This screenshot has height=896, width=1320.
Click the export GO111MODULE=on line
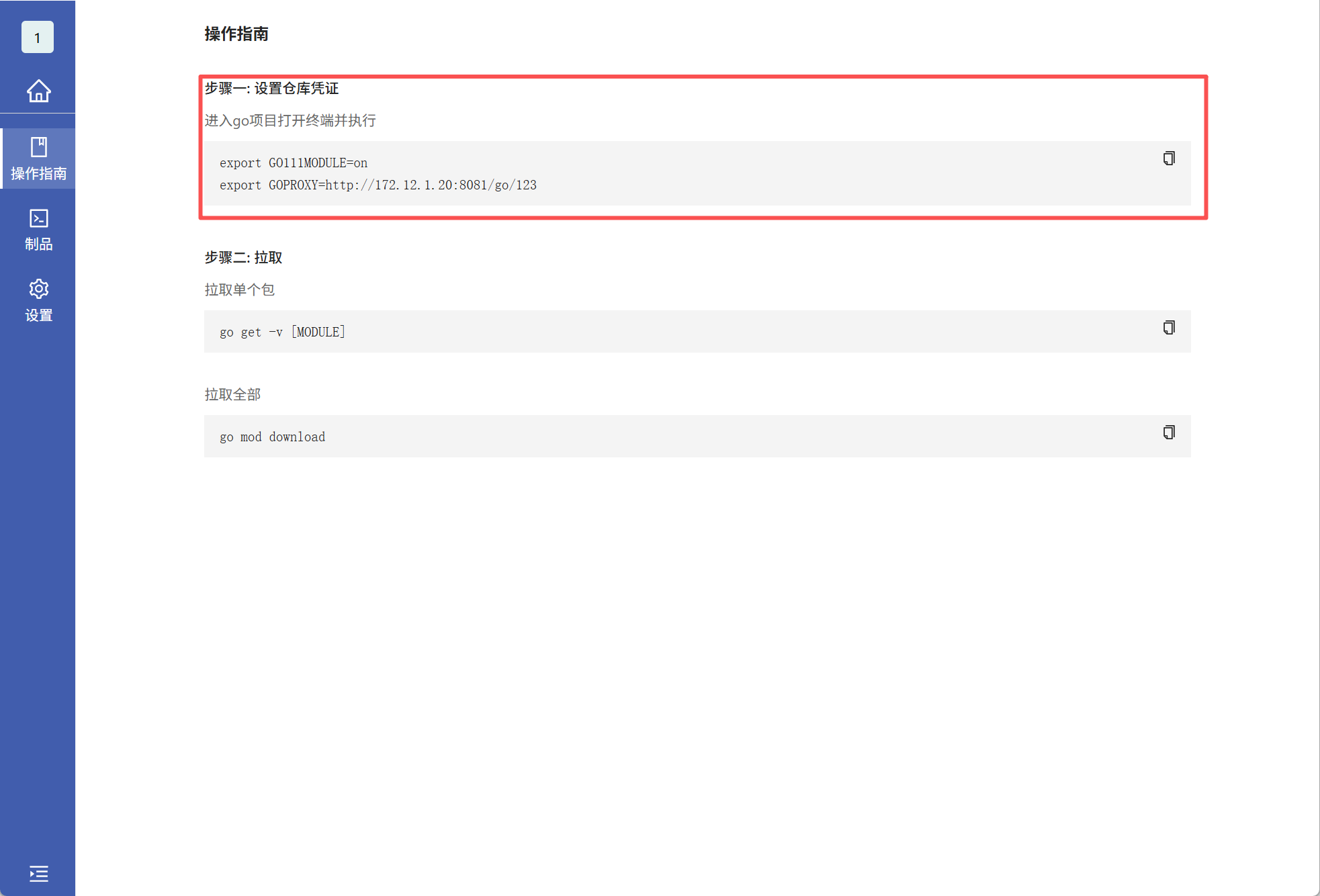pyautogui.click(x=294, y=163)
